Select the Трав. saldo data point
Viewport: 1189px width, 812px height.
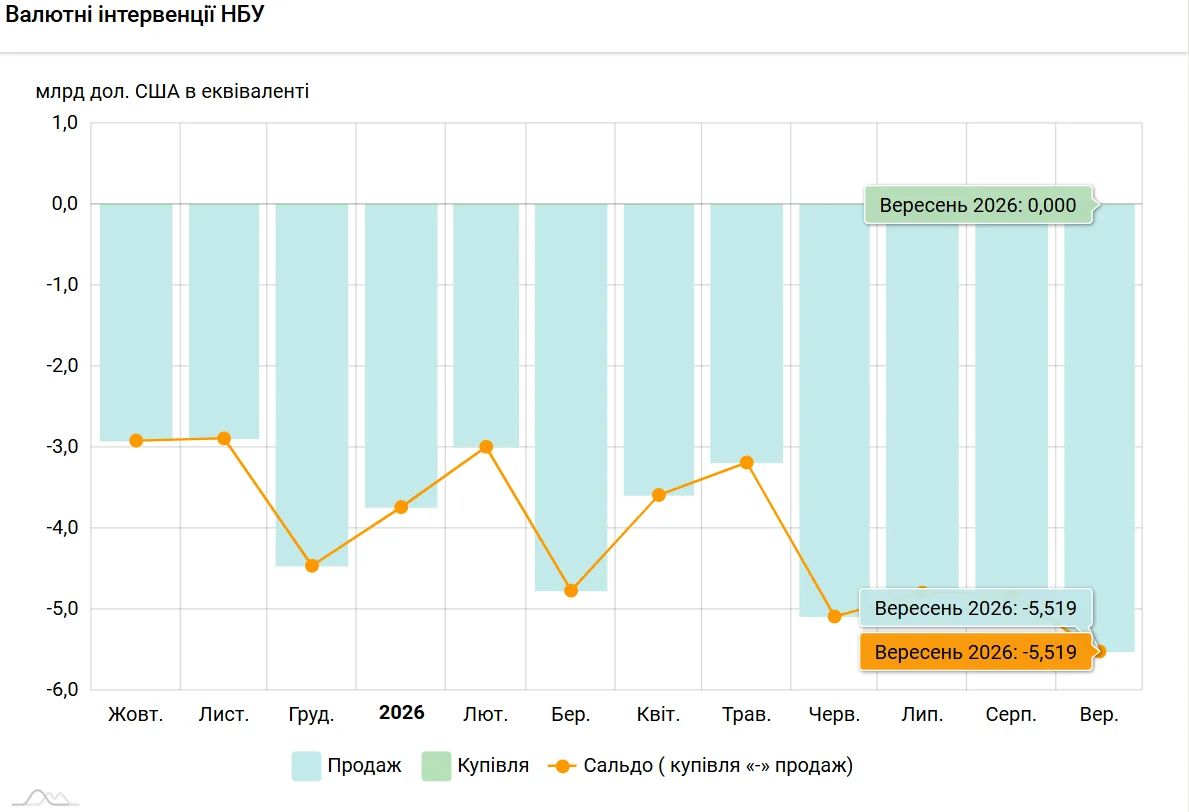(747, 462)
